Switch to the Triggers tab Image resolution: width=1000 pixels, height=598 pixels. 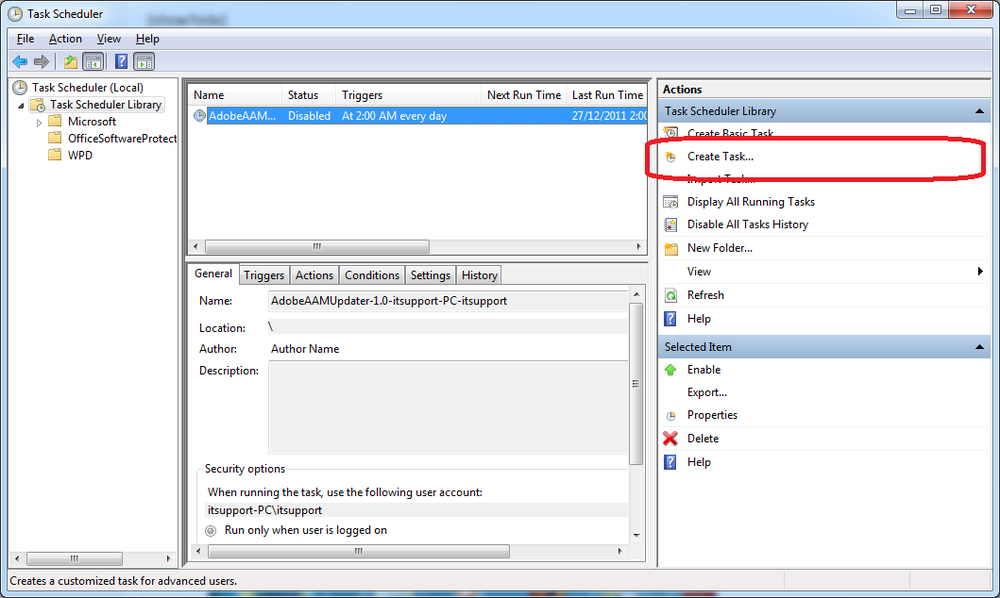point(263,274)
